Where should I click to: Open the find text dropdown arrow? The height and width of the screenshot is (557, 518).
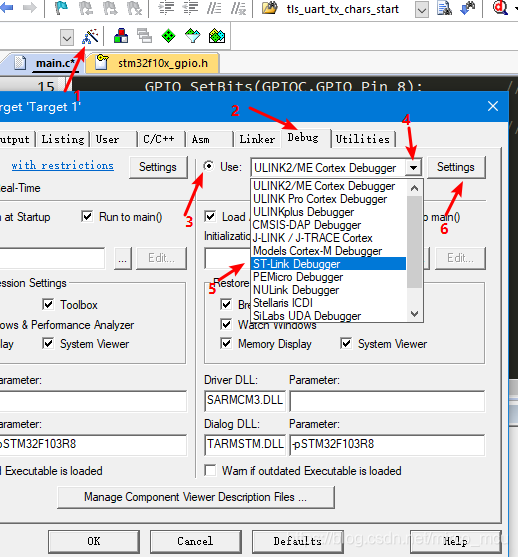coord(422,10)
